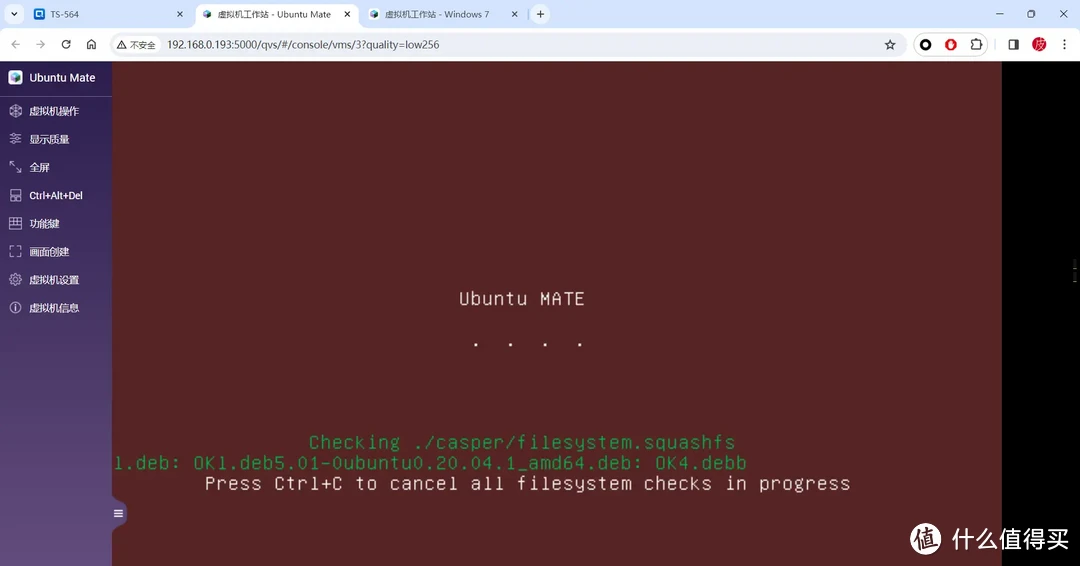Viewport: 1080px width, 566px height.
Task: Click the VM info circle icon
Action: click(15, 308)
